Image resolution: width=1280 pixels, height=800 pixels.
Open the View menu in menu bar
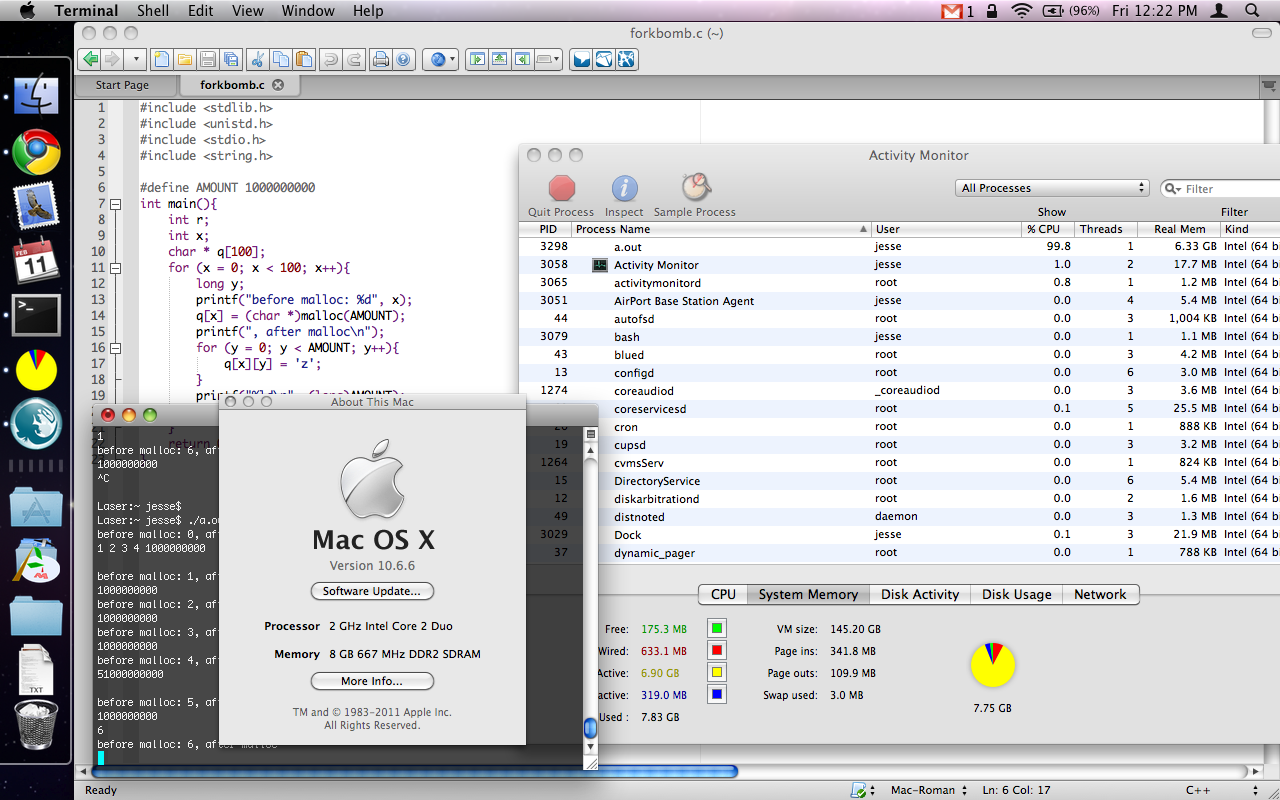[x=247, y=11]
